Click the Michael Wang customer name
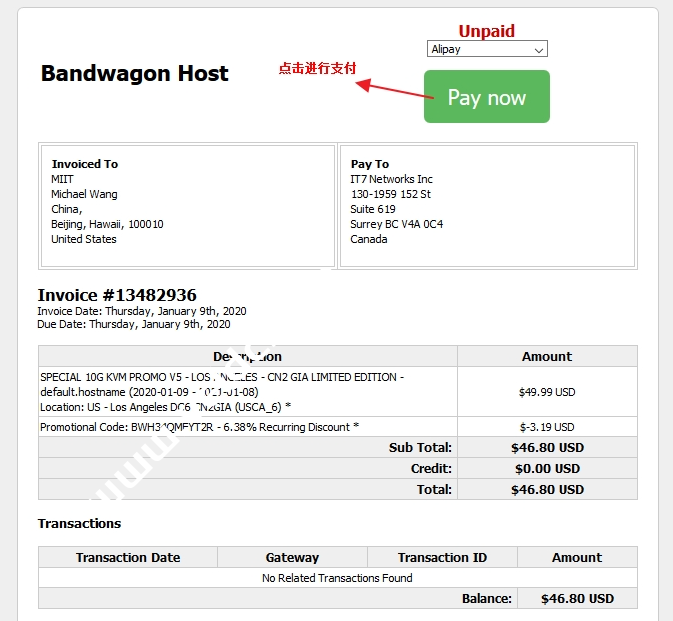Viewport: 673px width, 621px height. pos(84,194)
